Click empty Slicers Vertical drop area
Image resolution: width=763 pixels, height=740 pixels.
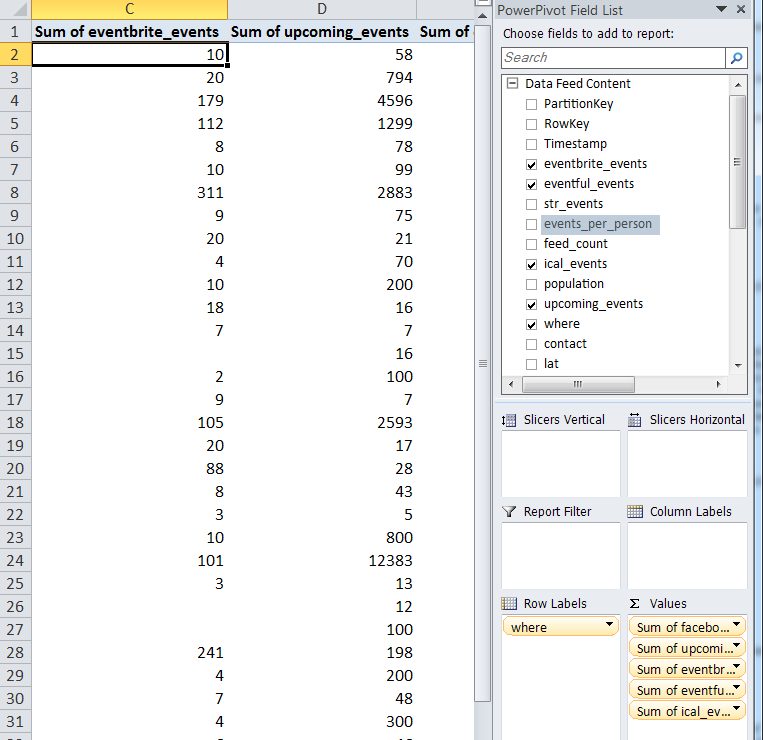[x=561, y=464]
